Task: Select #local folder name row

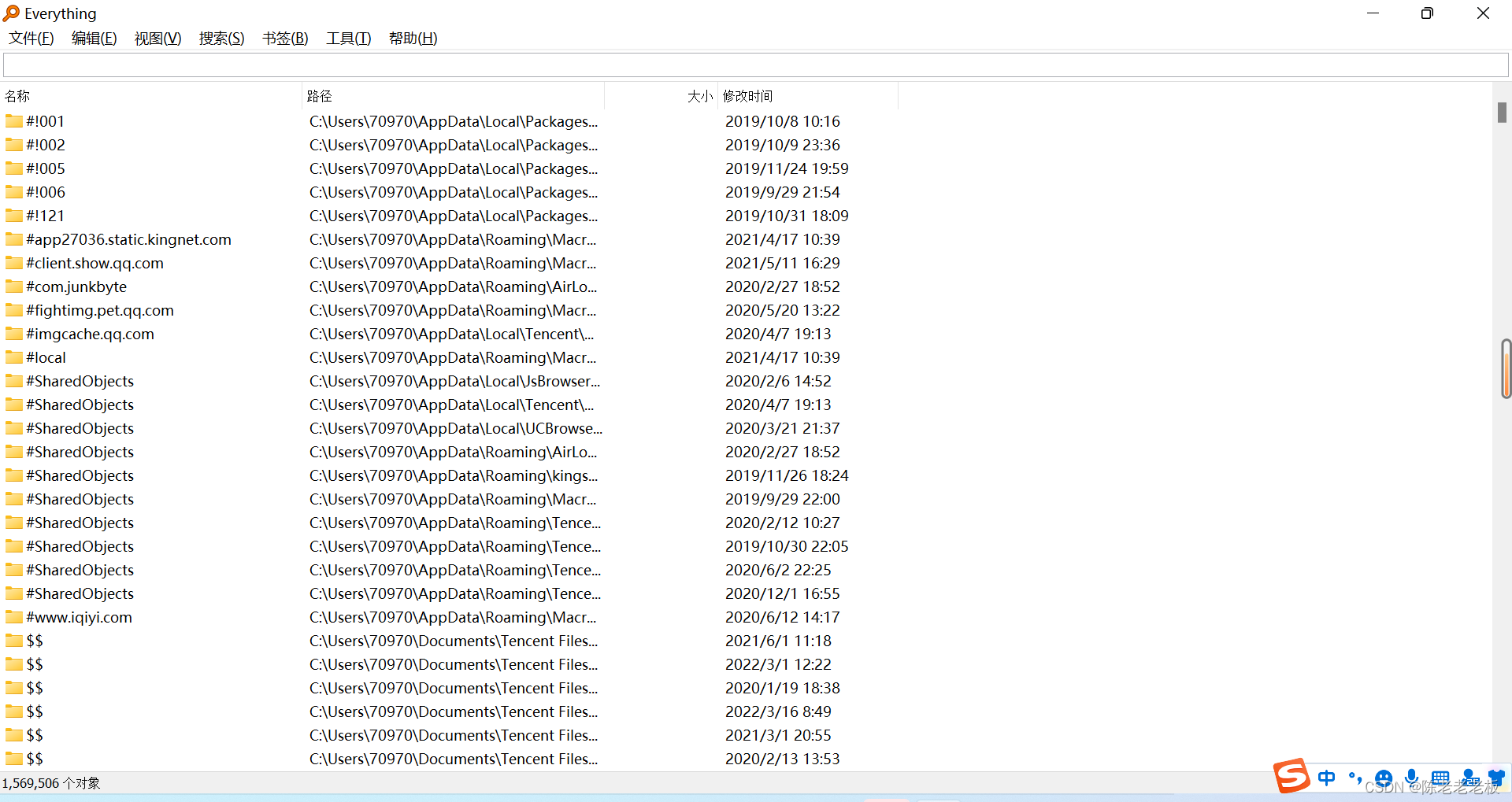Action: click(x=46, y=357)
